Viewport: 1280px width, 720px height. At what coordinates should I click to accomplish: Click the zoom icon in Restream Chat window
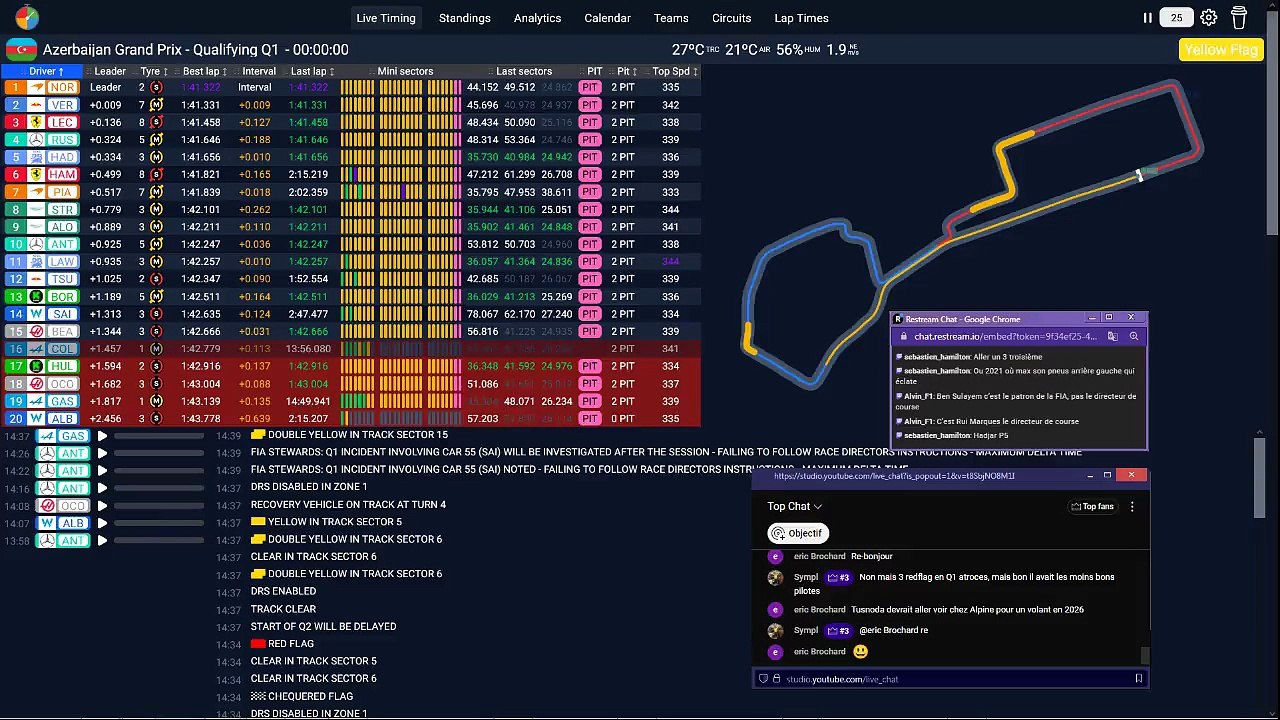(1134, 337)
